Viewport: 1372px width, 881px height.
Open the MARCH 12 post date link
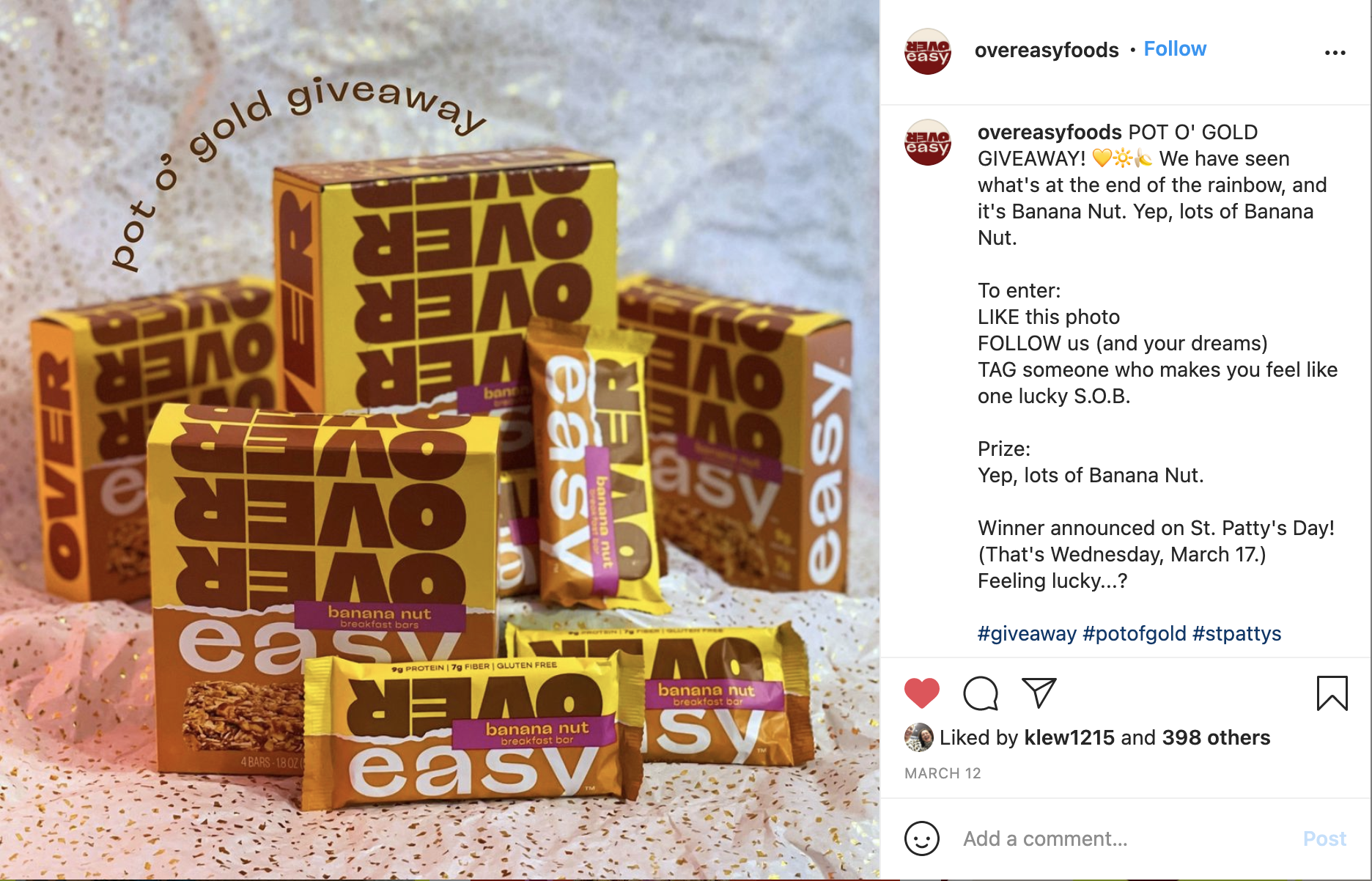click(943, 773)
